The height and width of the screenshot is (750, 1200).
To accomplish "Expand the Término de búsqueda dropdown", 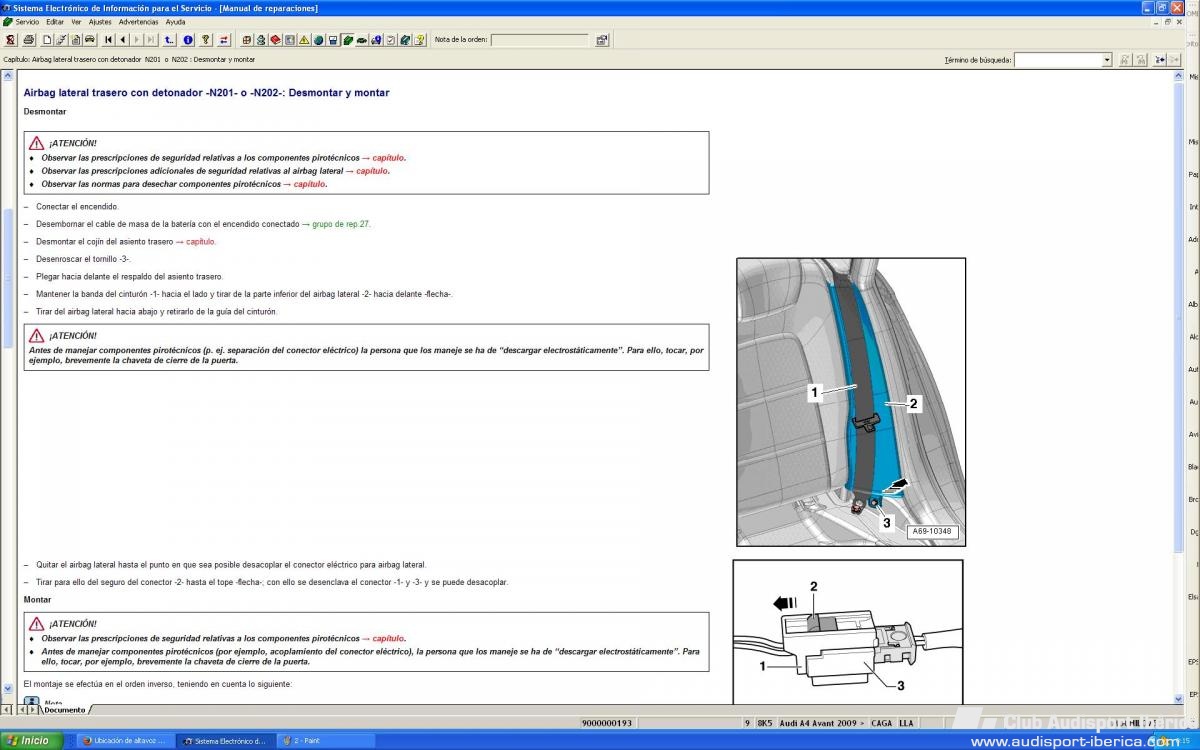I will (1107, 60).
